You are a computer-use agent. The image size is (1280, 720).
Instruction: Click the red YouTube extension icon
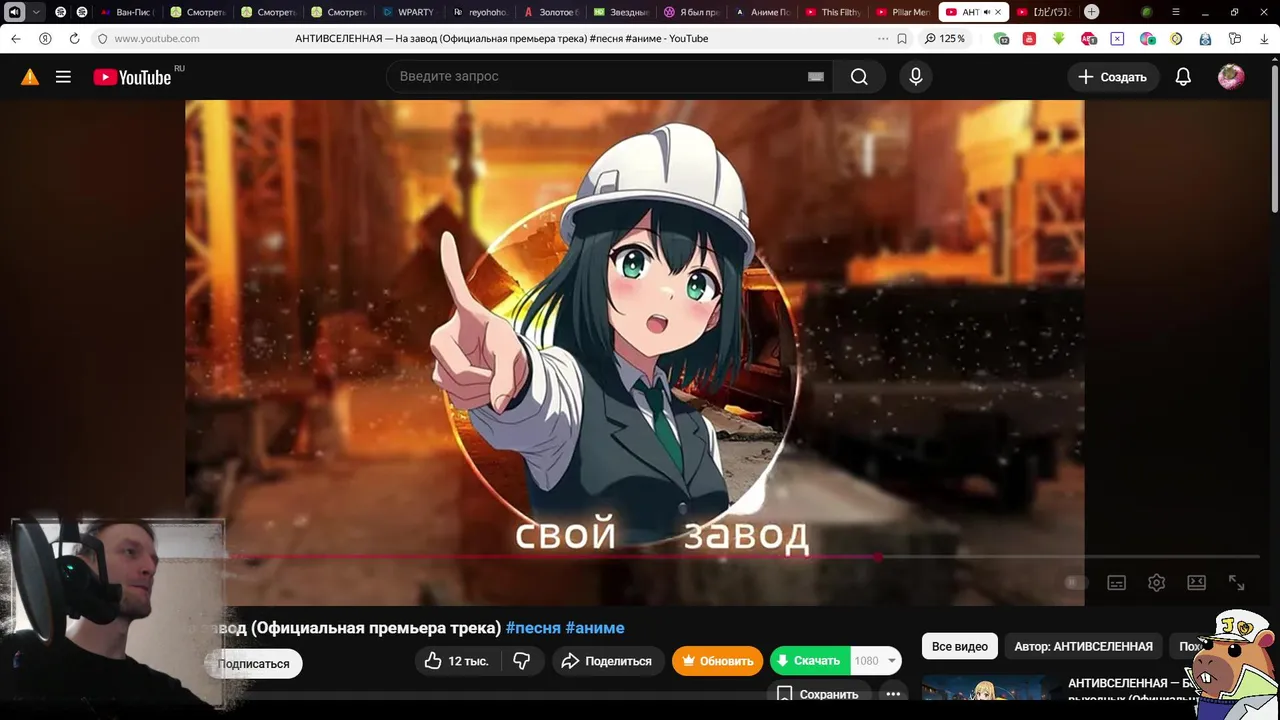coord(1029,38)
